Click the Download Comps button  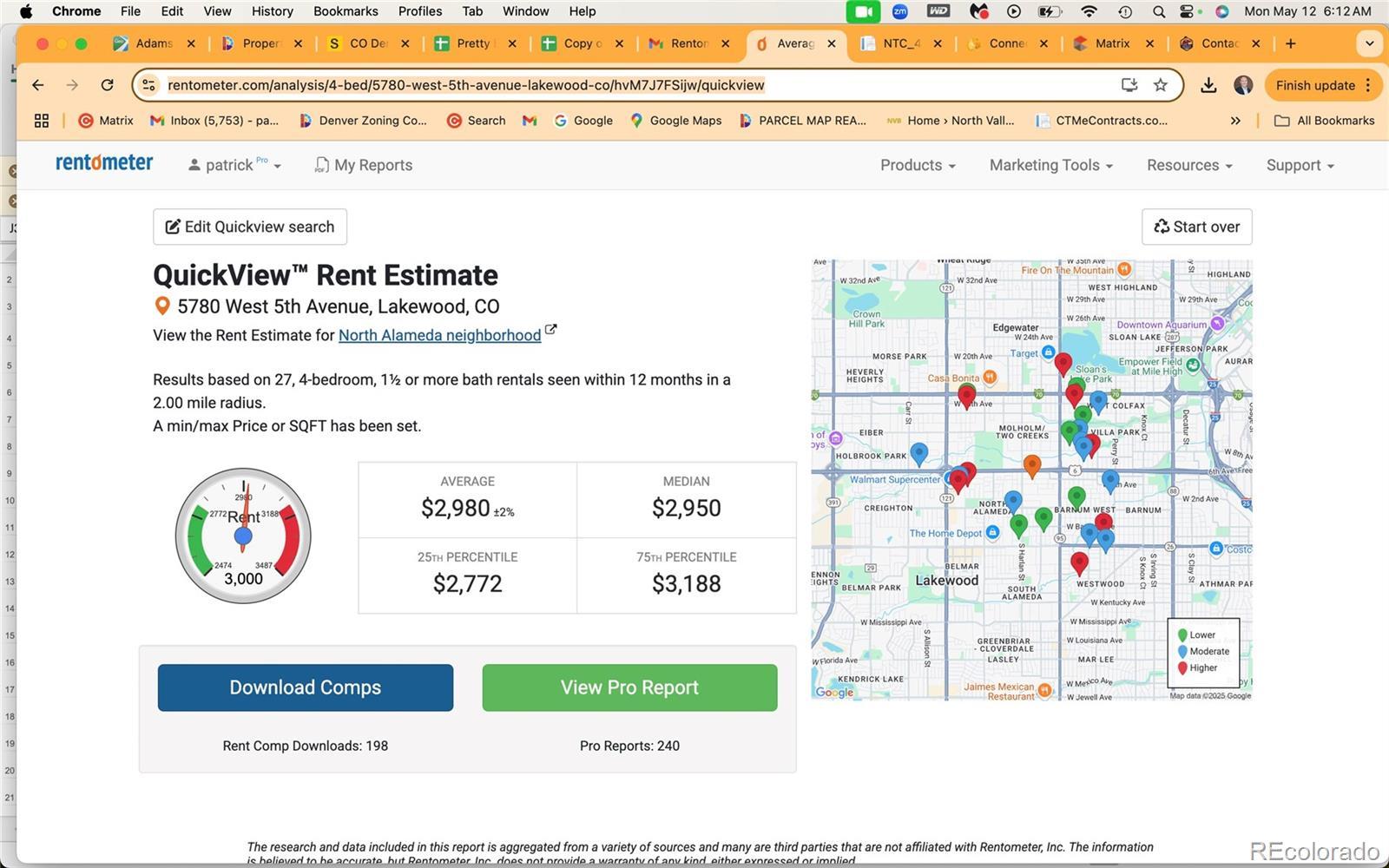(x=306, y=687)
